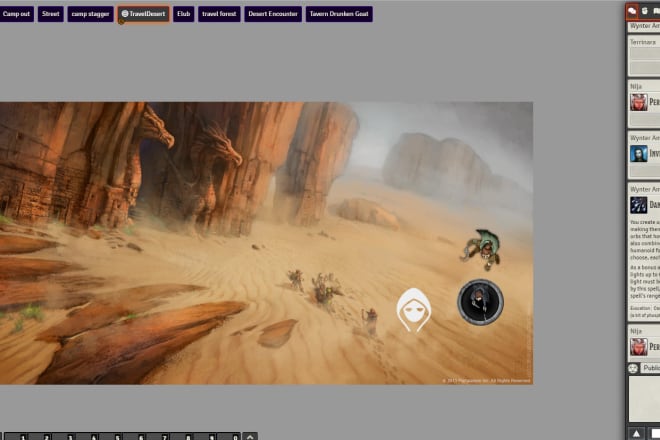Open the Desert Encounter scene
The image size is (660, 440).
point(273,14)
